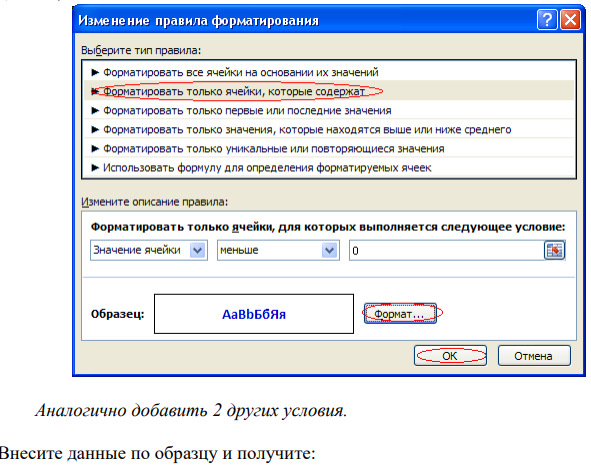Click the 'Формат...' button
This screenshot has height=471, width=591.
[x=400, y=313]
